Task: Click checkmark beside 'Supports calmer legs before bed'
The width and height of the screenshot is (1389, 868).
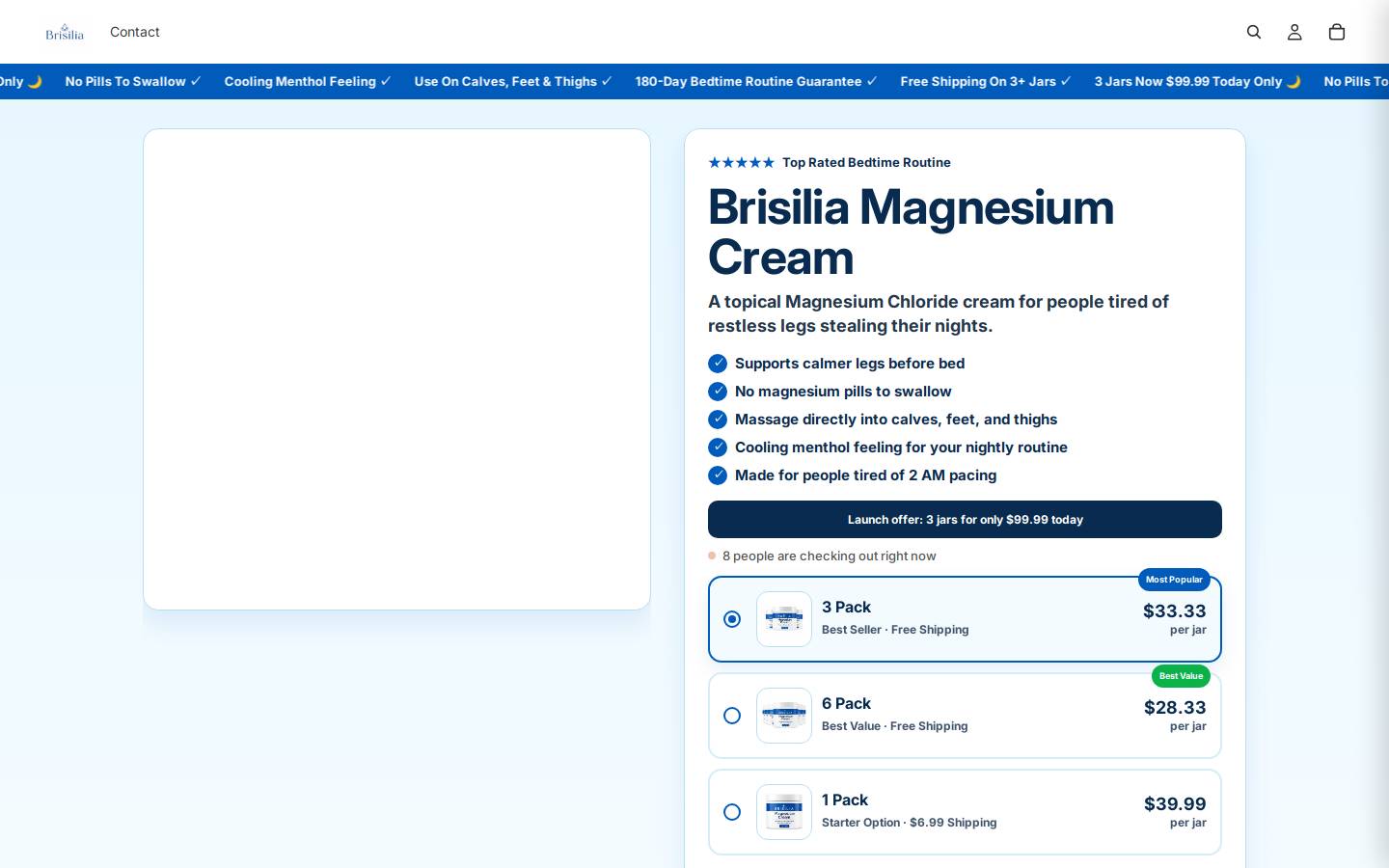Action: click(x=718, y=364)
